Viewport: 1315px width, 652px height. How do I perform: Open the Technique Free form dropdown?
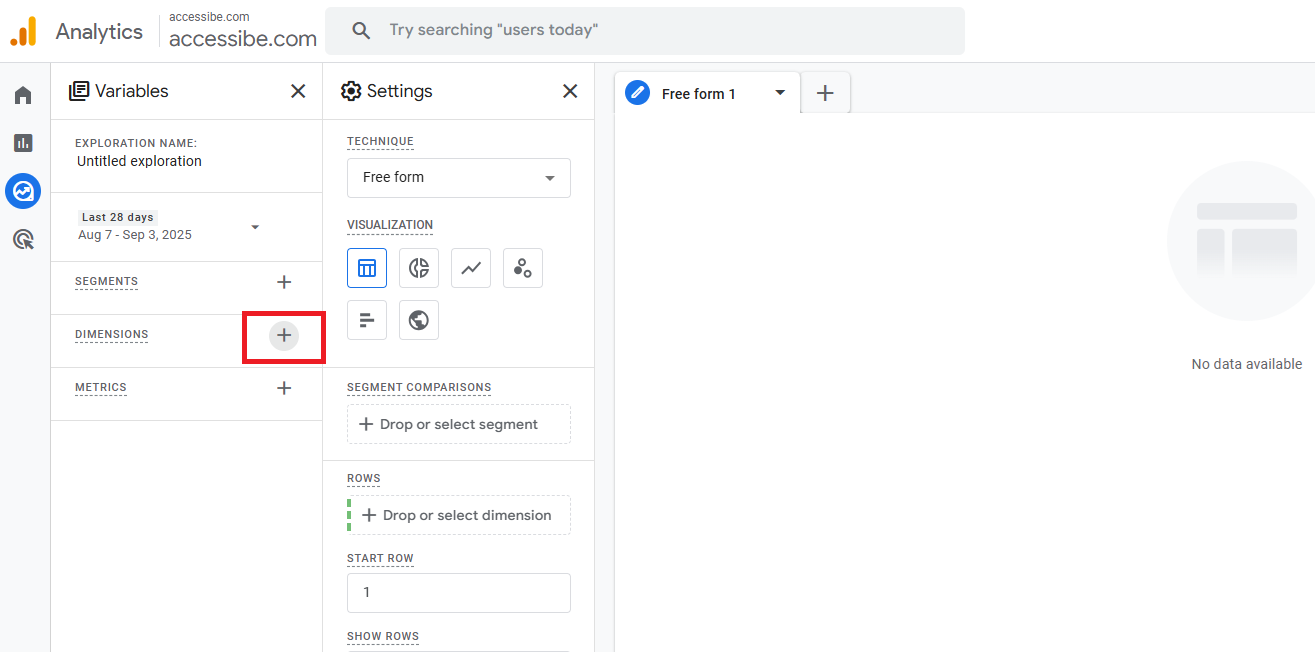[x=459, y=178]
